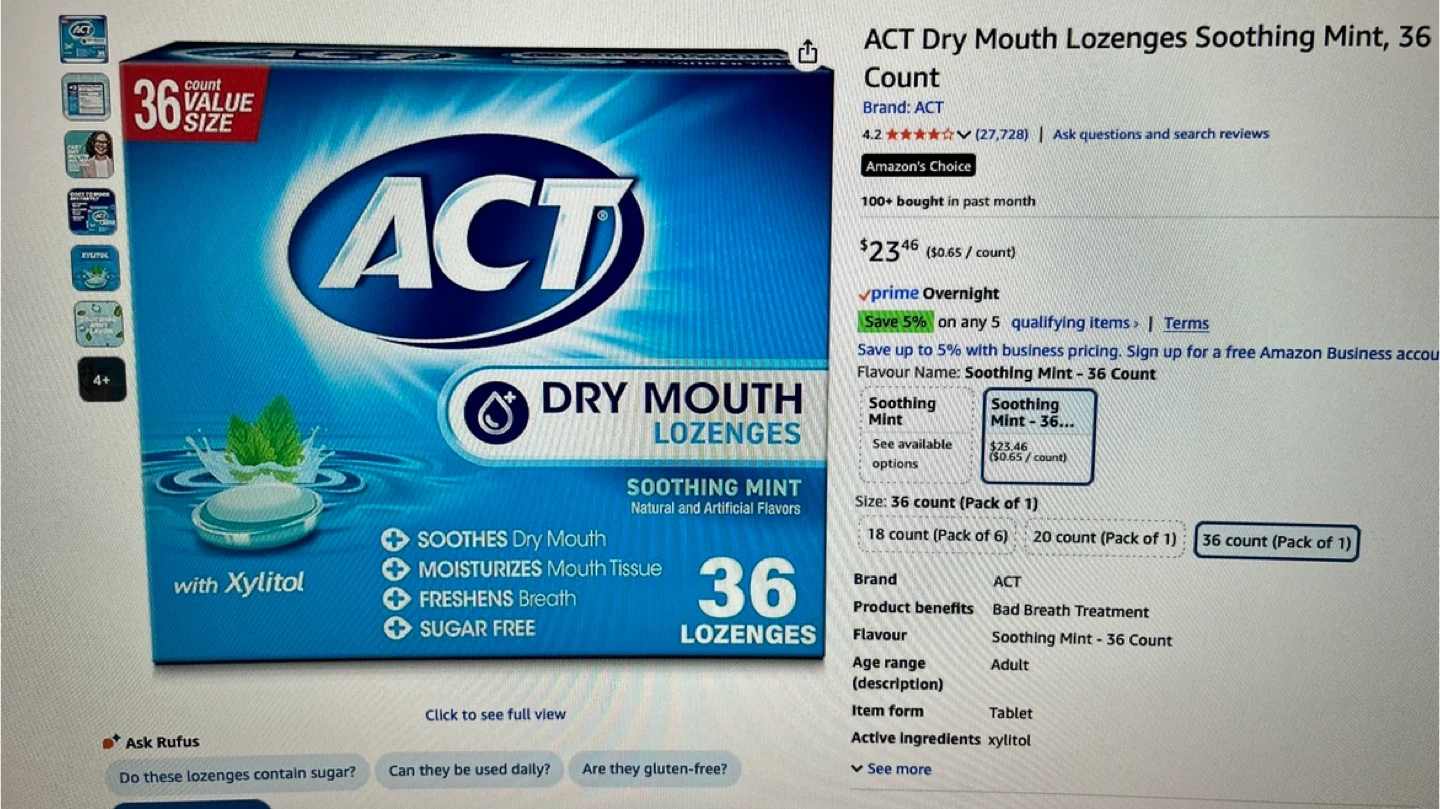Click the Ask Rufus icon
The height and width of the screenshot is (809, 1440).
click(x=111, y=743)
